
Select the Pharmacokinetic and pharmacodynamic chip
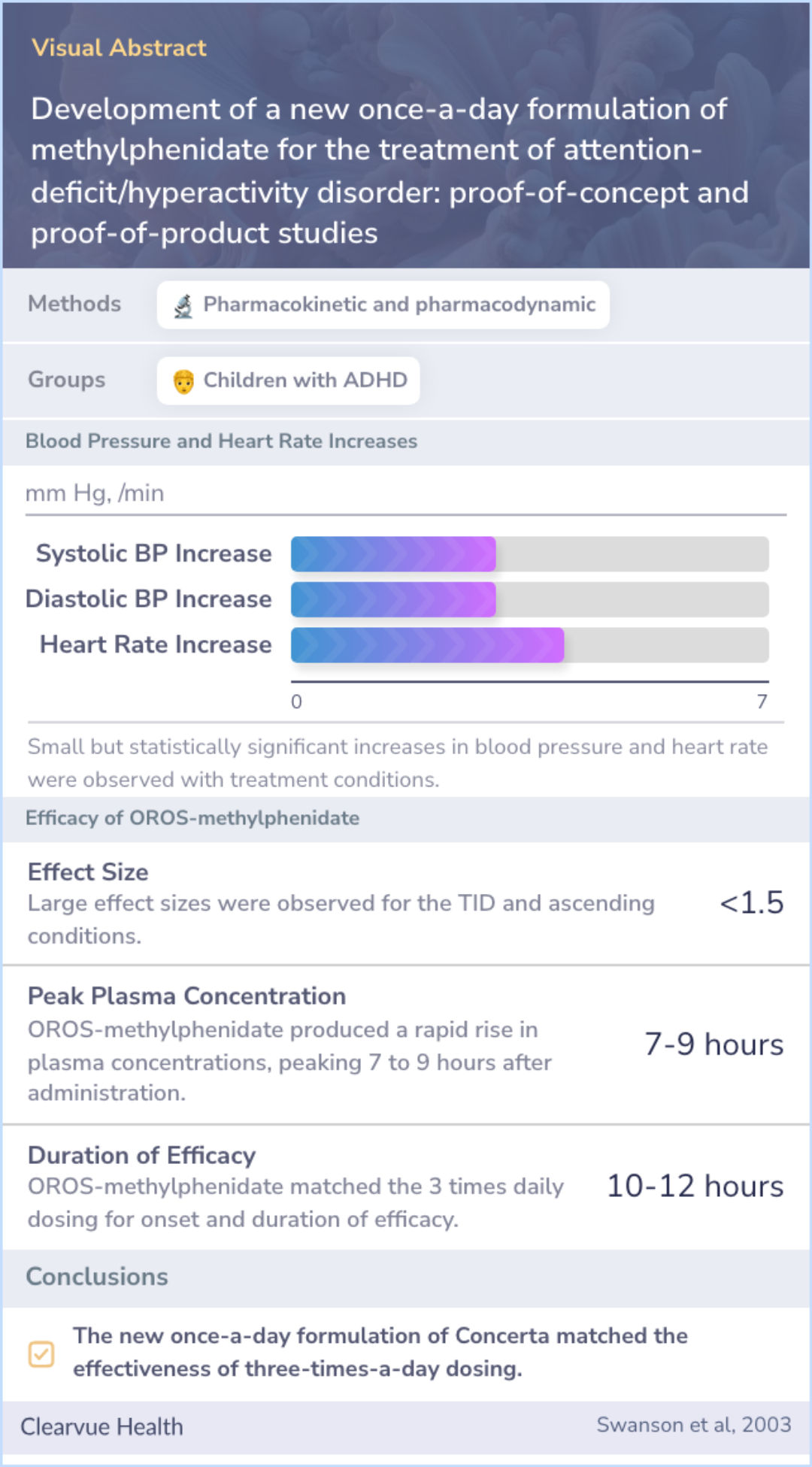[383, 305]
